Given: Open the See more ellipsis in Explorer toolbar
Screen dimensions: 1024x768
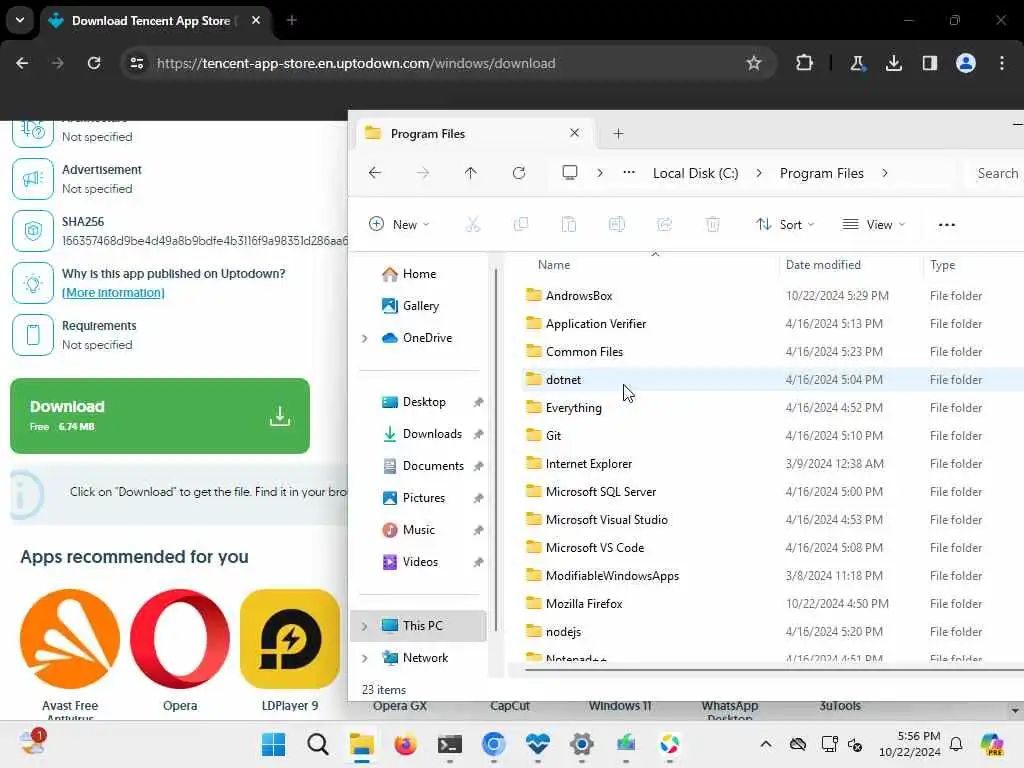Looking at the screenshot, I should point(946,225).
